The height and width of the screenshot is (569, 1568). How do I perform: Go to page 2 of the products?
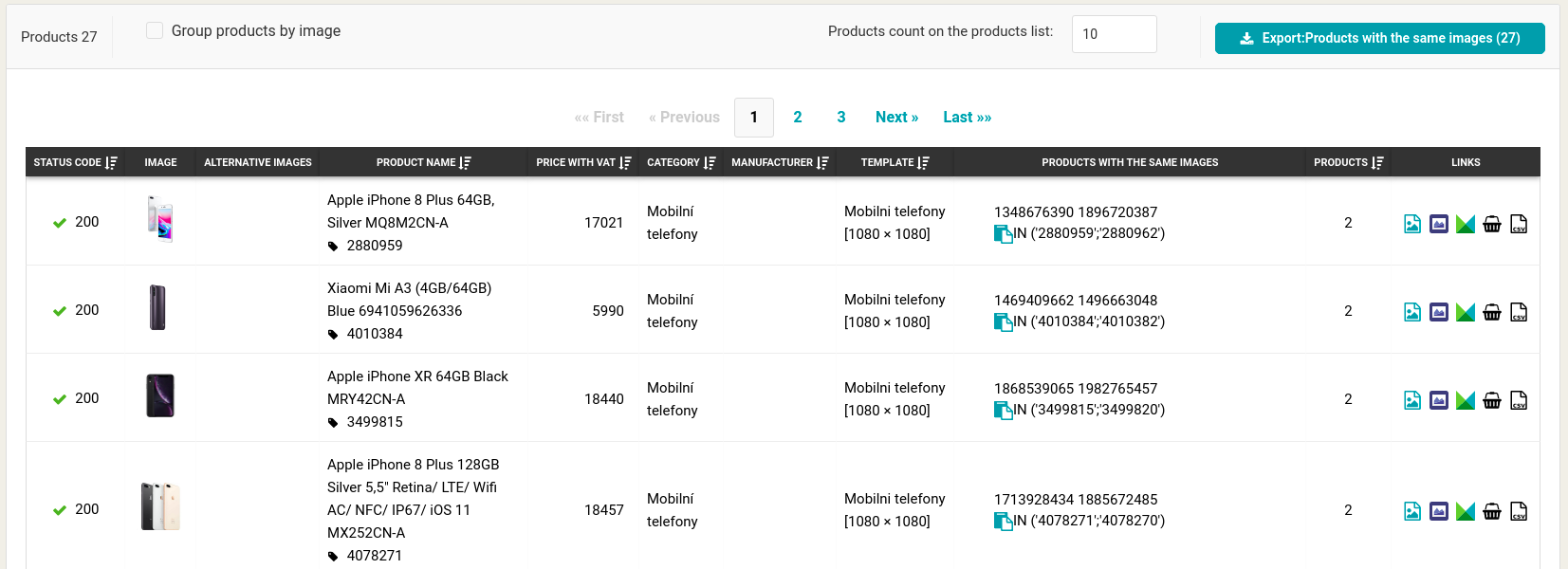798,118
